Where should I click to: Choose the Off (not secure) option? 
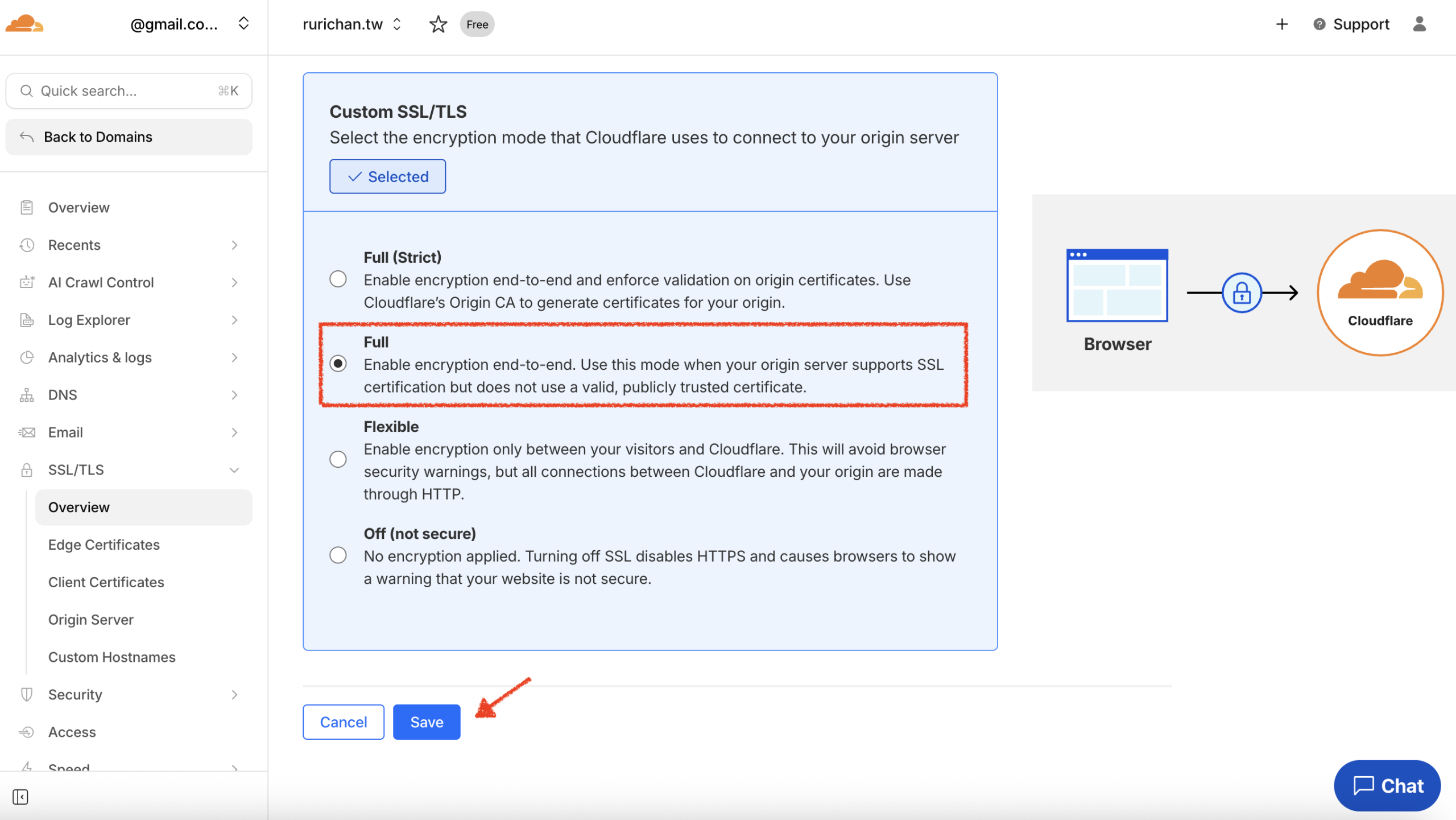pyautogui.click(x=338, y=555)
